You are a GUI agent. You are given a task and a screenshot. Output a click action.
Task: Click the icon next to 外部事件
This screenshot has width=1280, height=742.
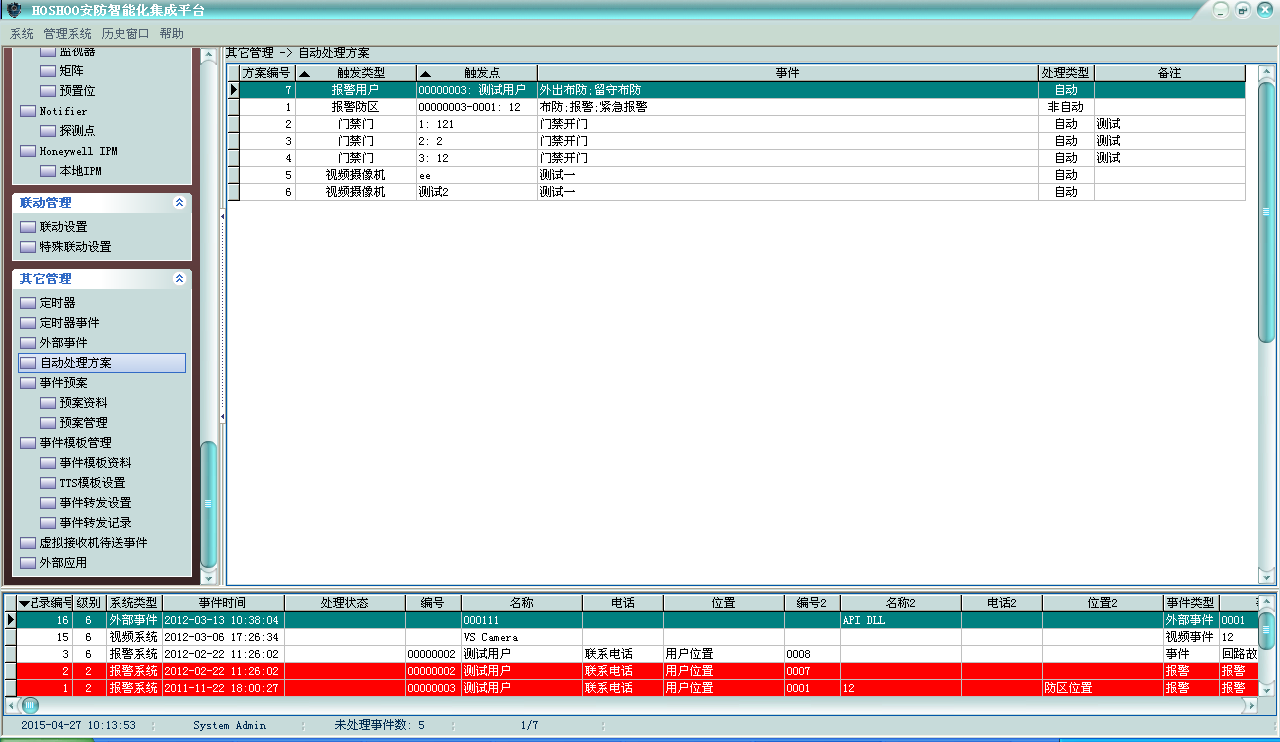tap(28, 343)
